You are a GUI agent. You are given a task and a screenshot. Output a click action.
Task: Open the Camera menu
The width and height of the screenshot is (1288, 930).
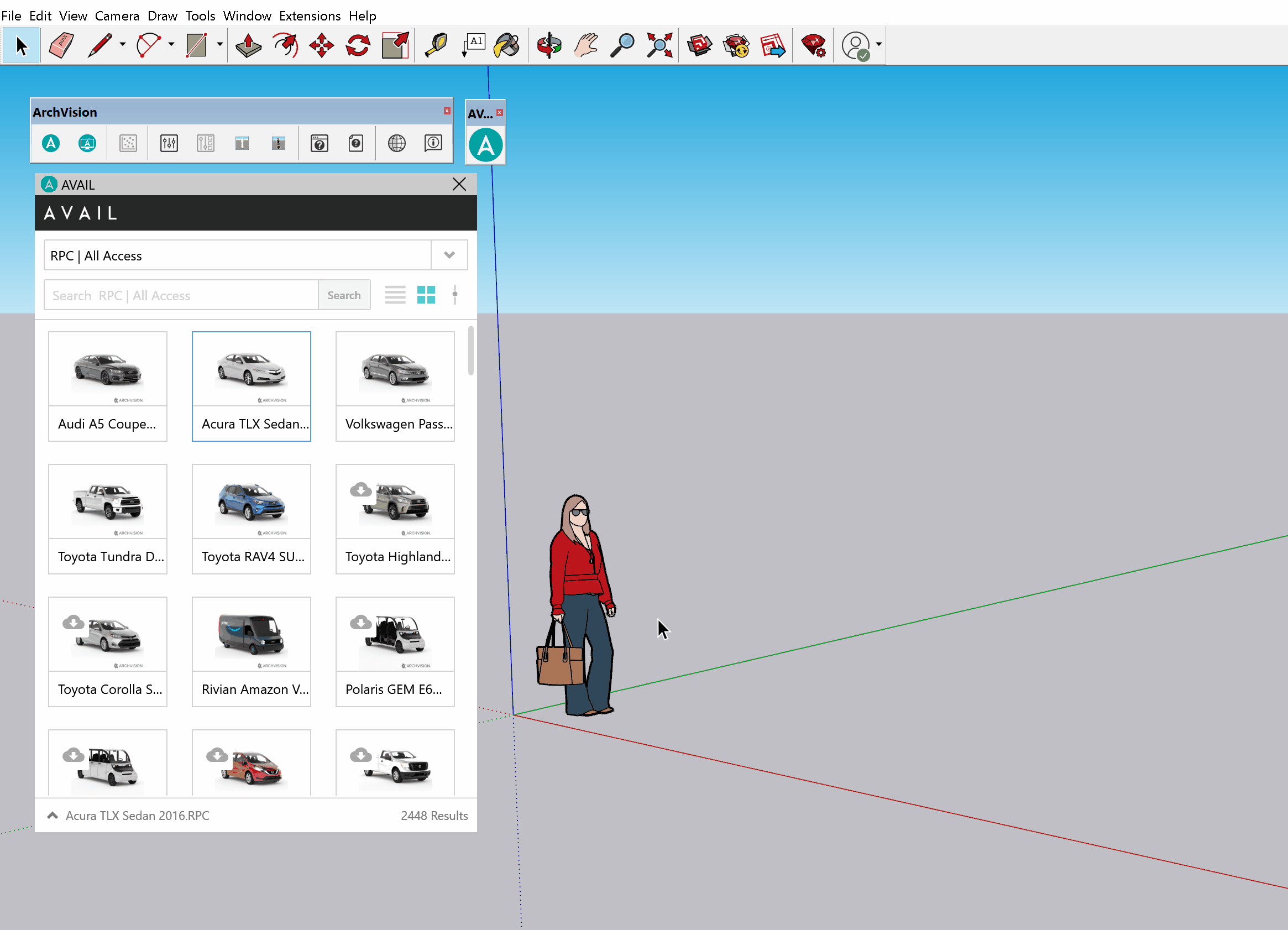pyautogui.click(x=117, y=15)
